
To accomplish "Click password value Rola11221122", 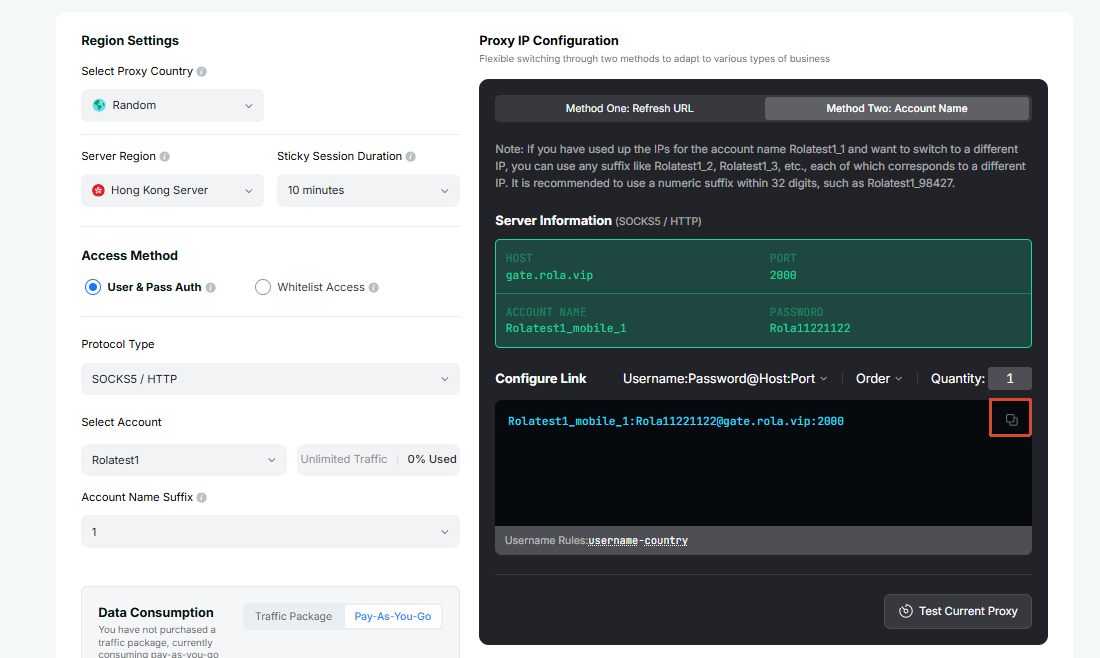I will tap(810, 328).
